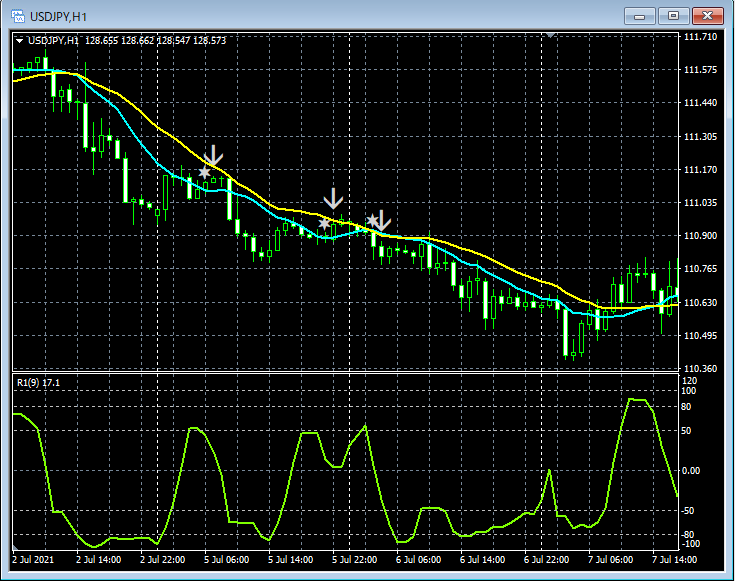The width and height of the screenshot is (736, 581).
Task: Click the 111.170 price scale label
Action: 700,169
